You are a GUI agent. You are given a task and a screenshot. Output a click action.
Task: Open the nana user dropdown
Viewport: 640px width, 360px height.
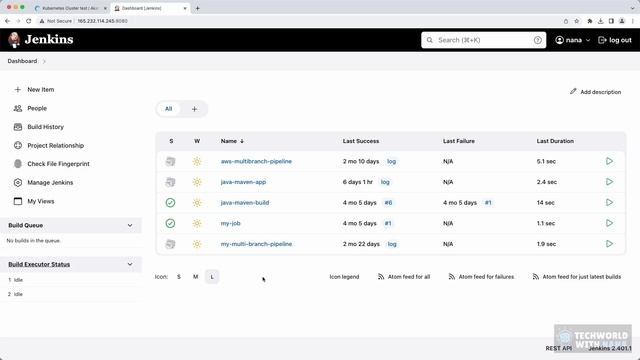pos(573,40)
